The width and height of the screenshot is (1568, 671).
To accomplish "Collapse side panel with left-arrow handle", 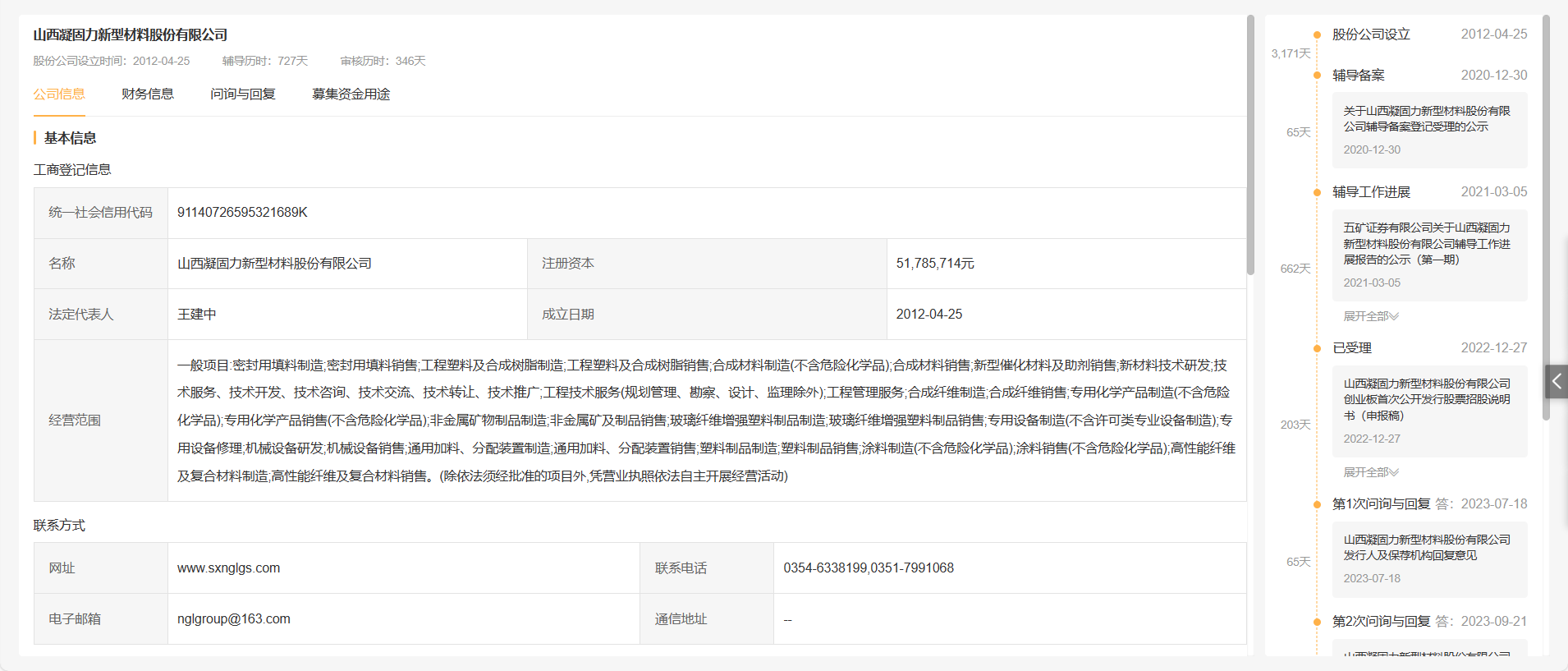I will tap(1557, 381).
